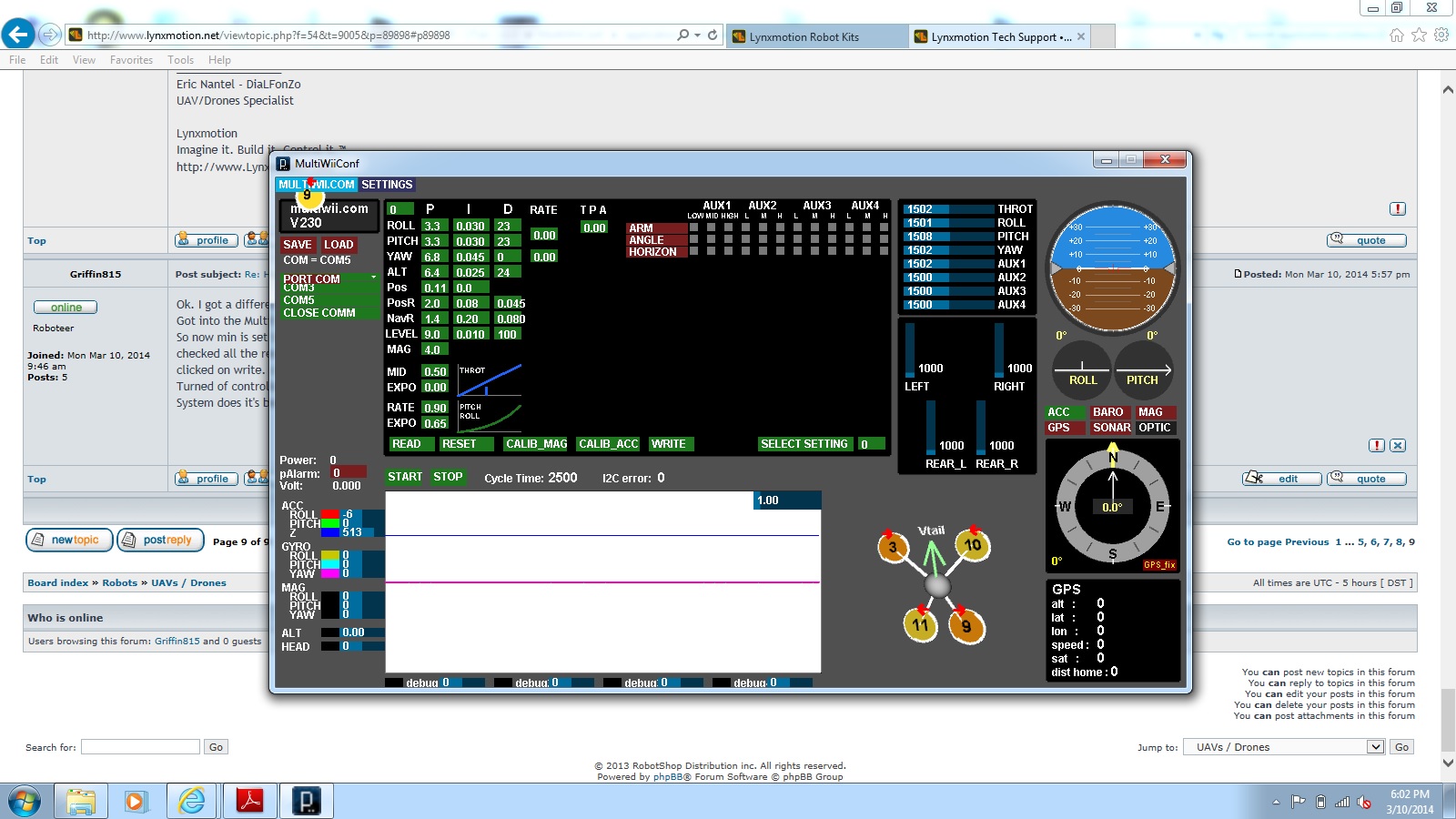The image size is (1456, 819).
Task: Click the network signal tray icon
Action: click(1342, 802)
